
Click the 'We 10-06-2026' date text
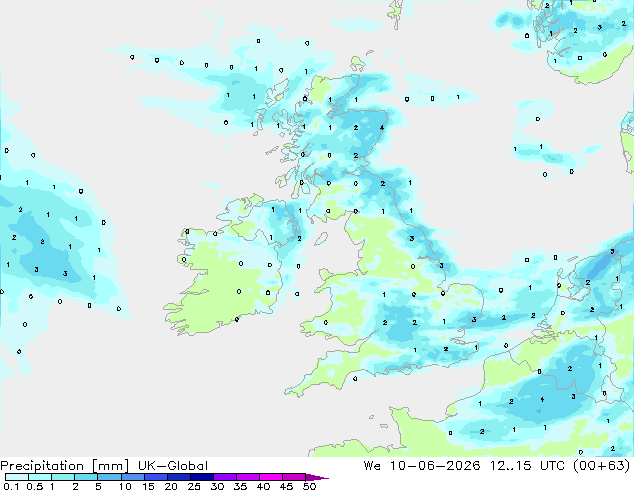pyautogui.click(x=422, y=466)
